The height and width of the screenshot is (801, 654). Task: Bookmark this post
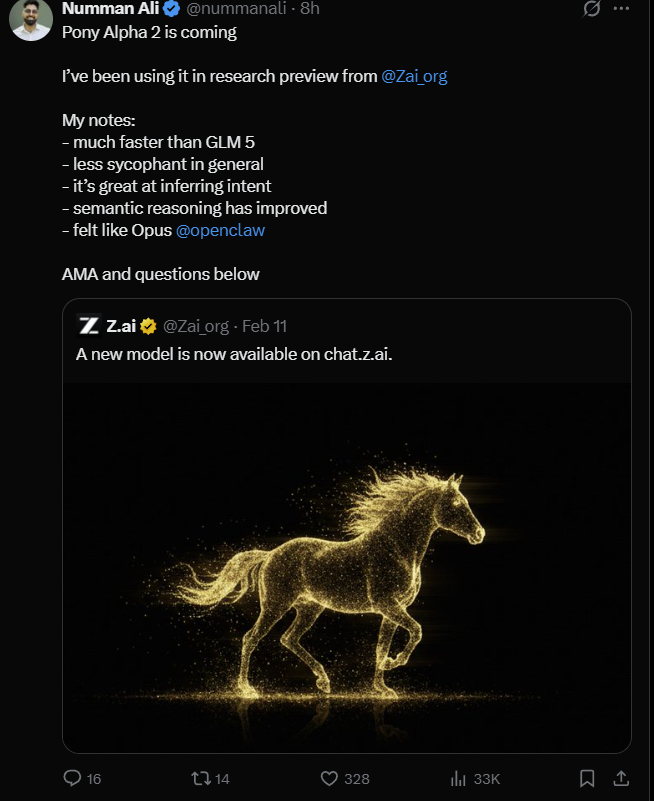point(587,778)
